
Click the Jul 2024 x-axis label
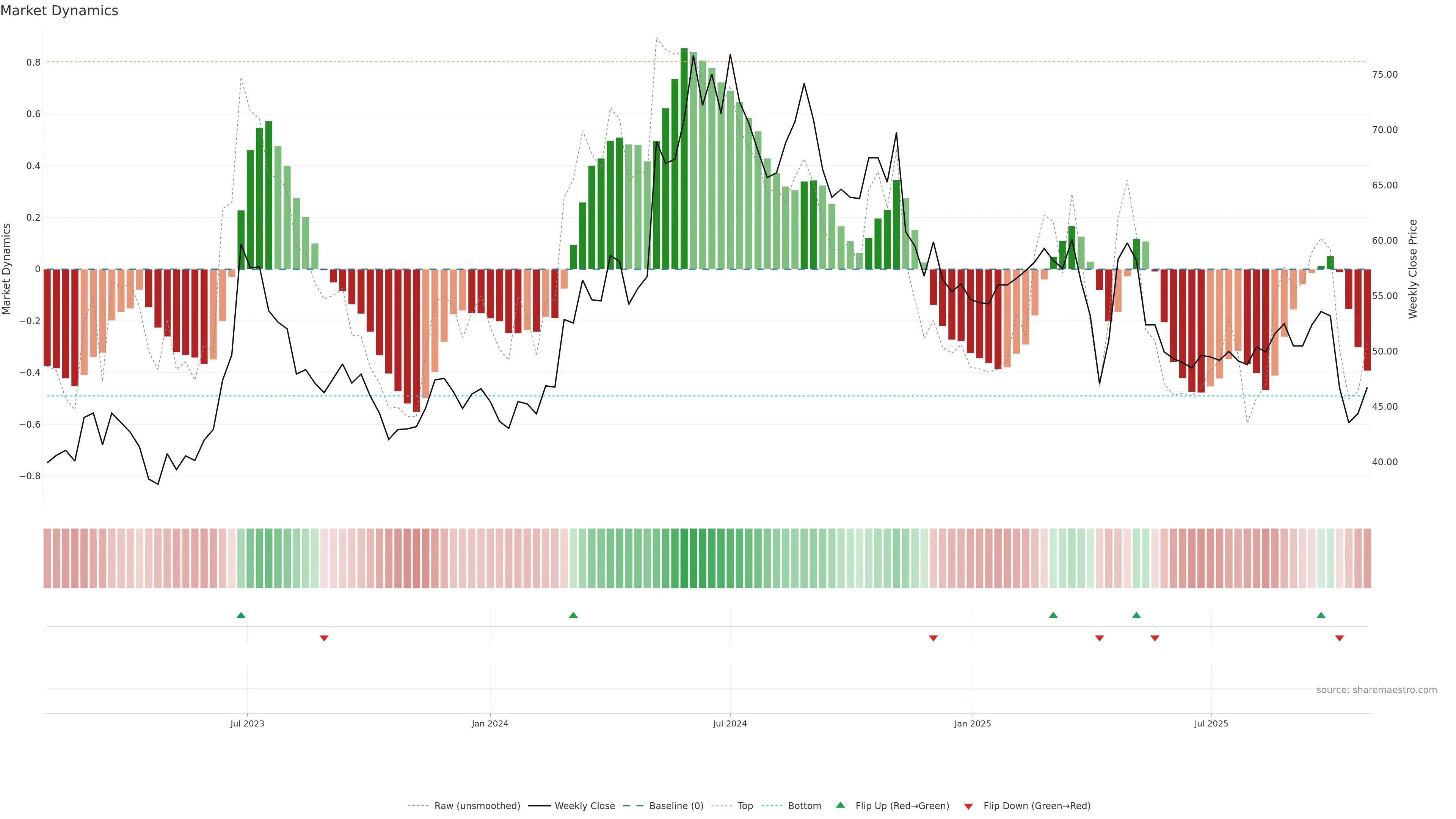[x=730, y=723]
